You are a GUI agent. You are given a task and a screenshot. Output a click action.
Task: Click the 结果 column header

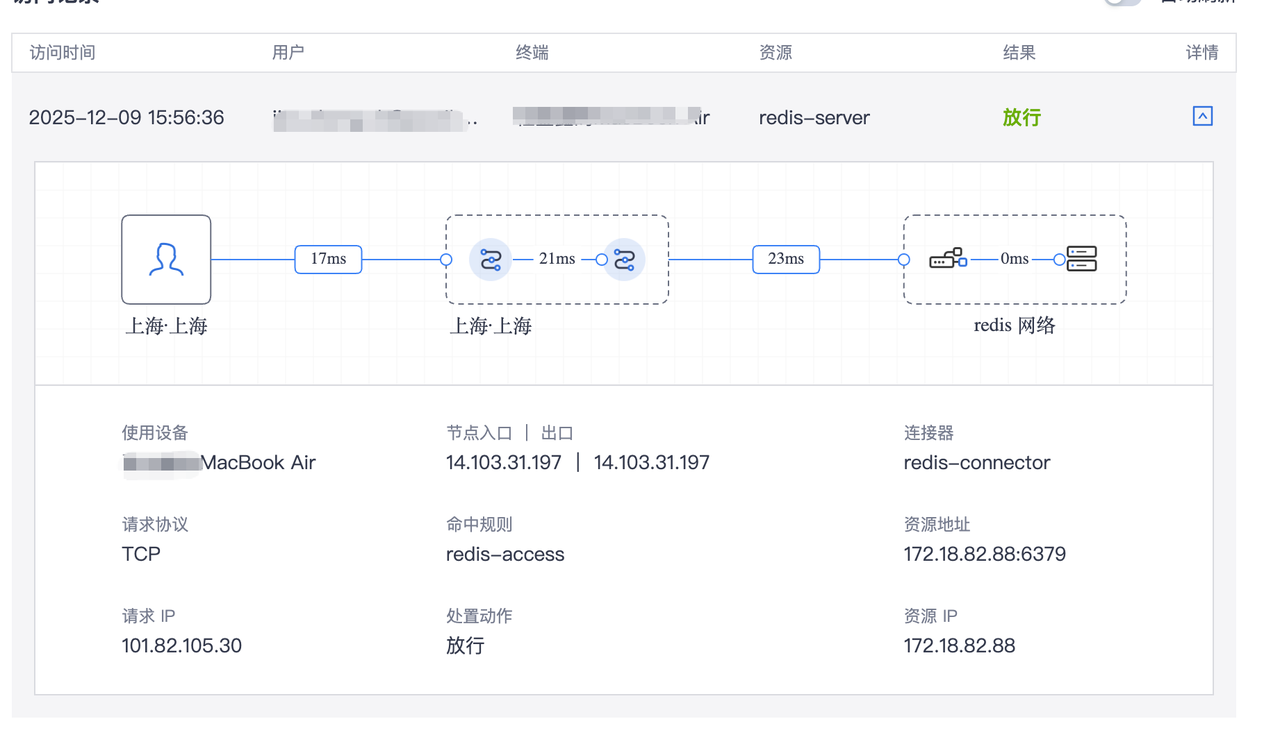[1019, 53]
